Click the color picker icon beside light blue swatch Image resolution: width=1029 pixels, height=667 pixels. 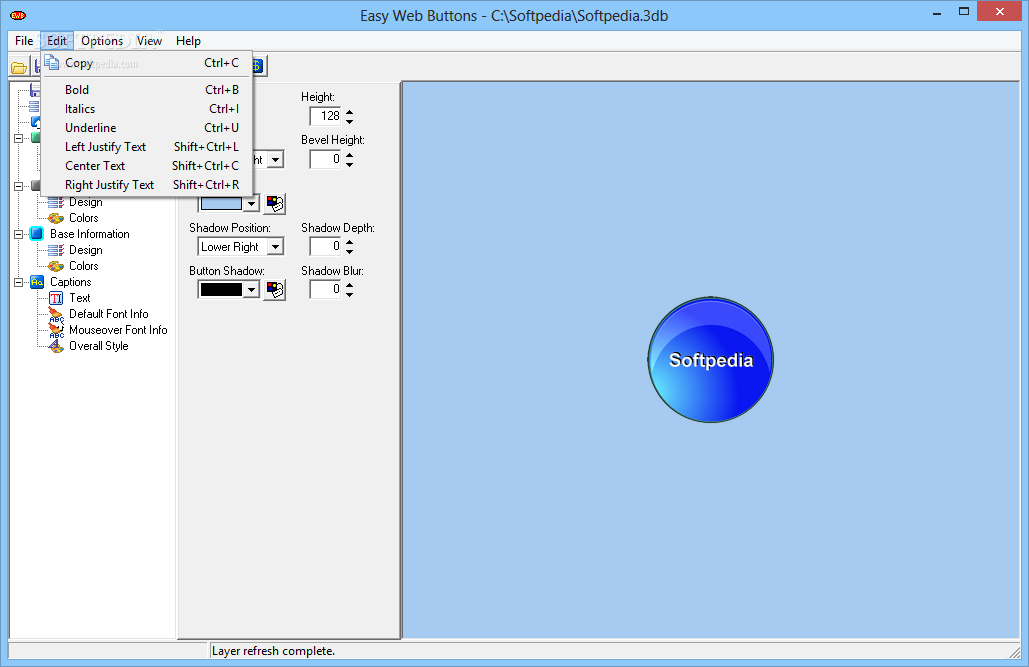pyautogui.click(x=275, y=204)
